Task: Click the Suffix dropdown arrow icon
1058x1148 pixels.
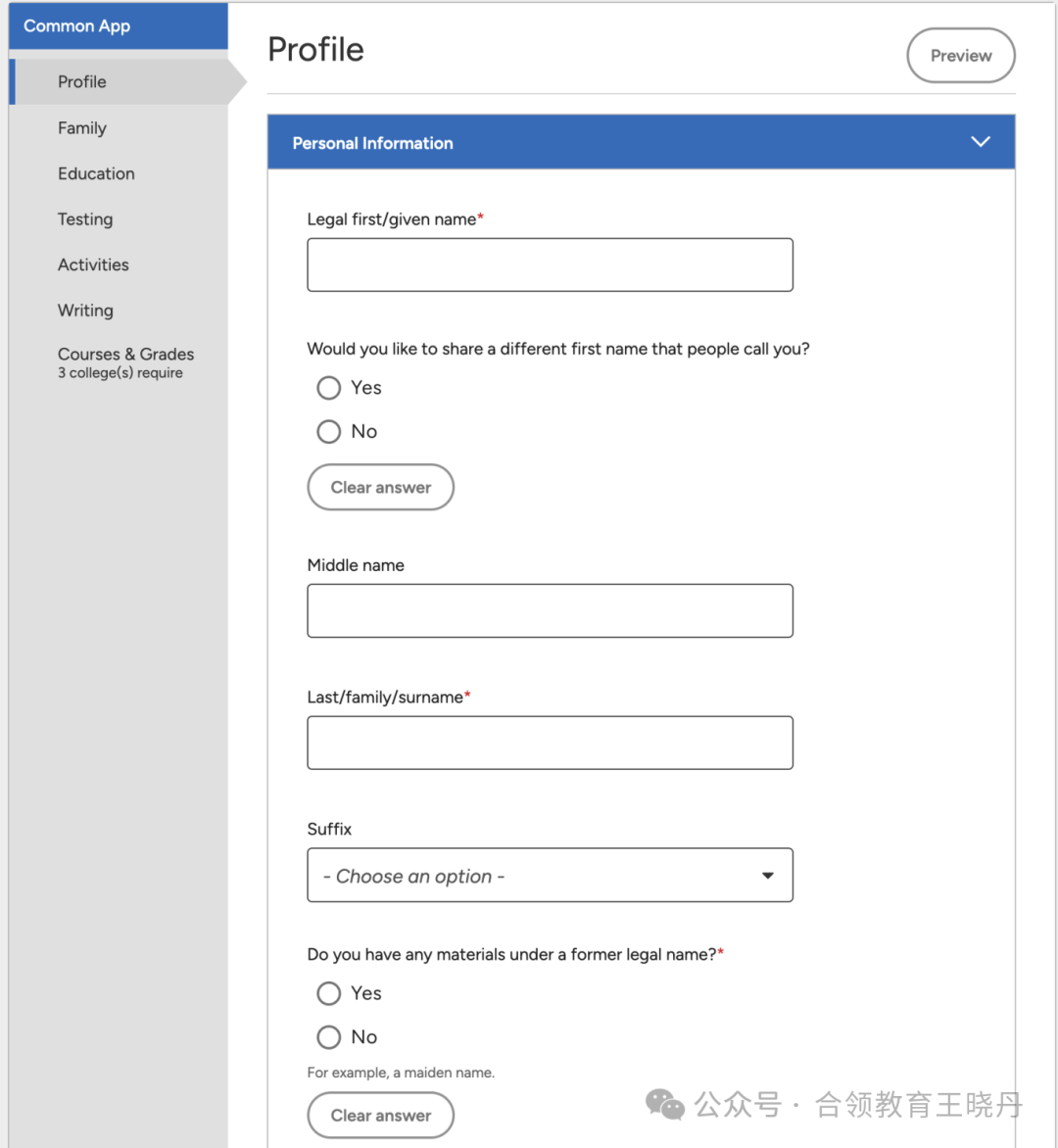Action: (767, 876)
